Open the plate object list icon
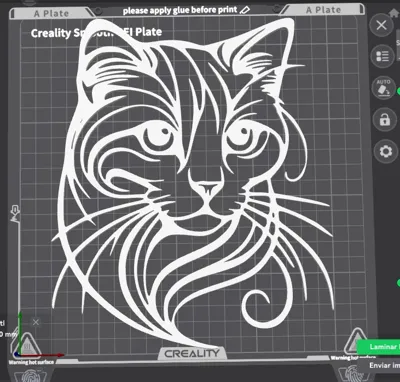This screenshot has width=400, height=382. click(382, 56)
